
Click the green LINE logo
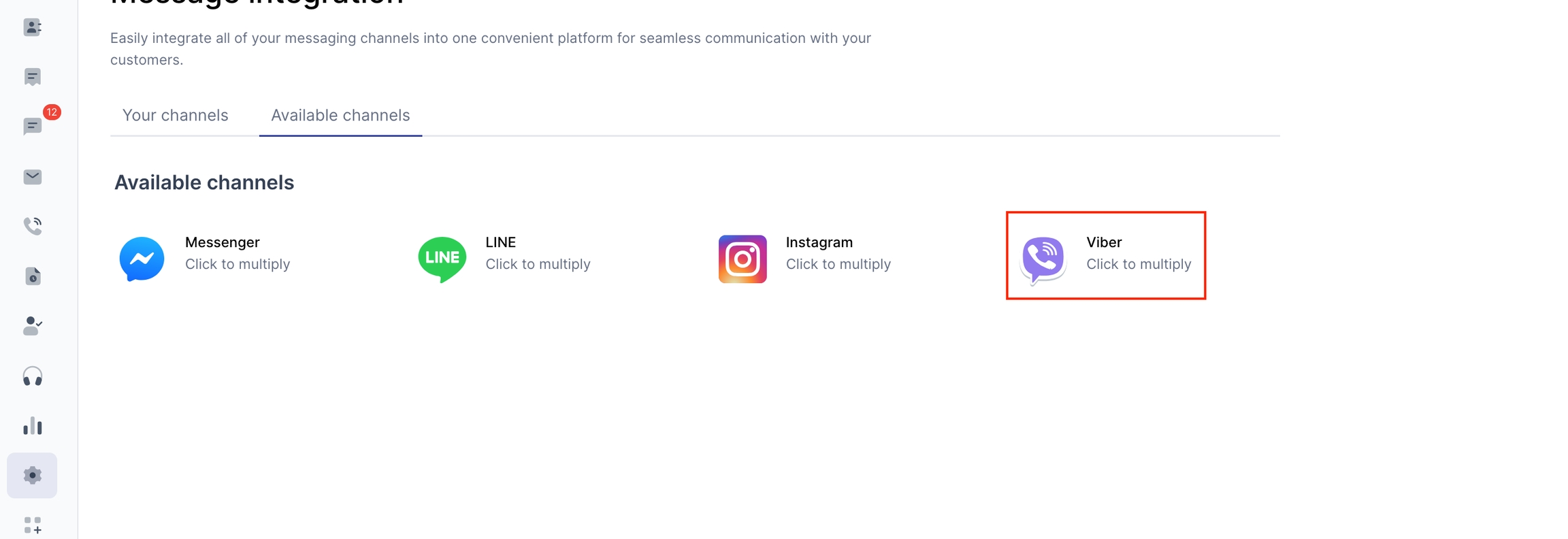click(x=442, y=259)
